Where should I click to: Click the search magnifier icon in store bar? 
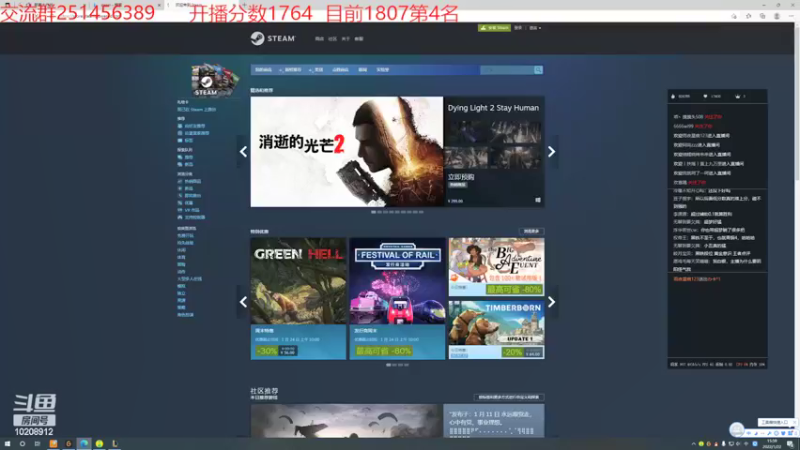point(538,70)
